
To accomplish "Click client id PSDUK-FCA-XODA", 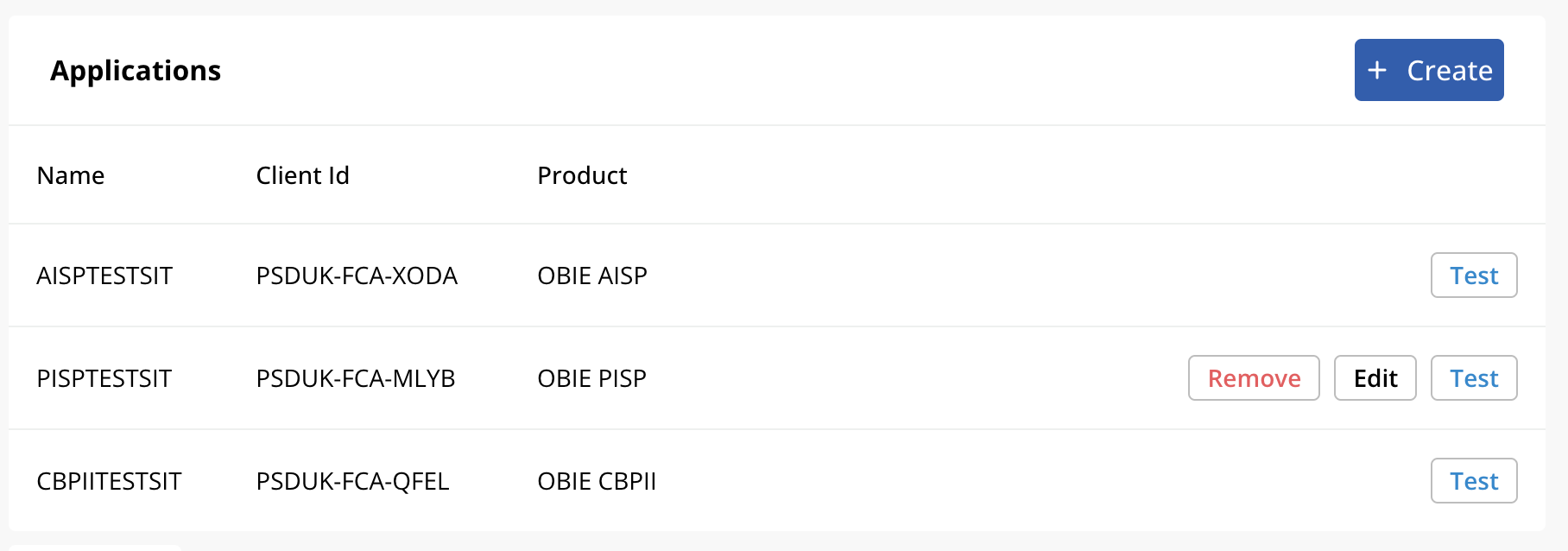I will click(357, 275).
